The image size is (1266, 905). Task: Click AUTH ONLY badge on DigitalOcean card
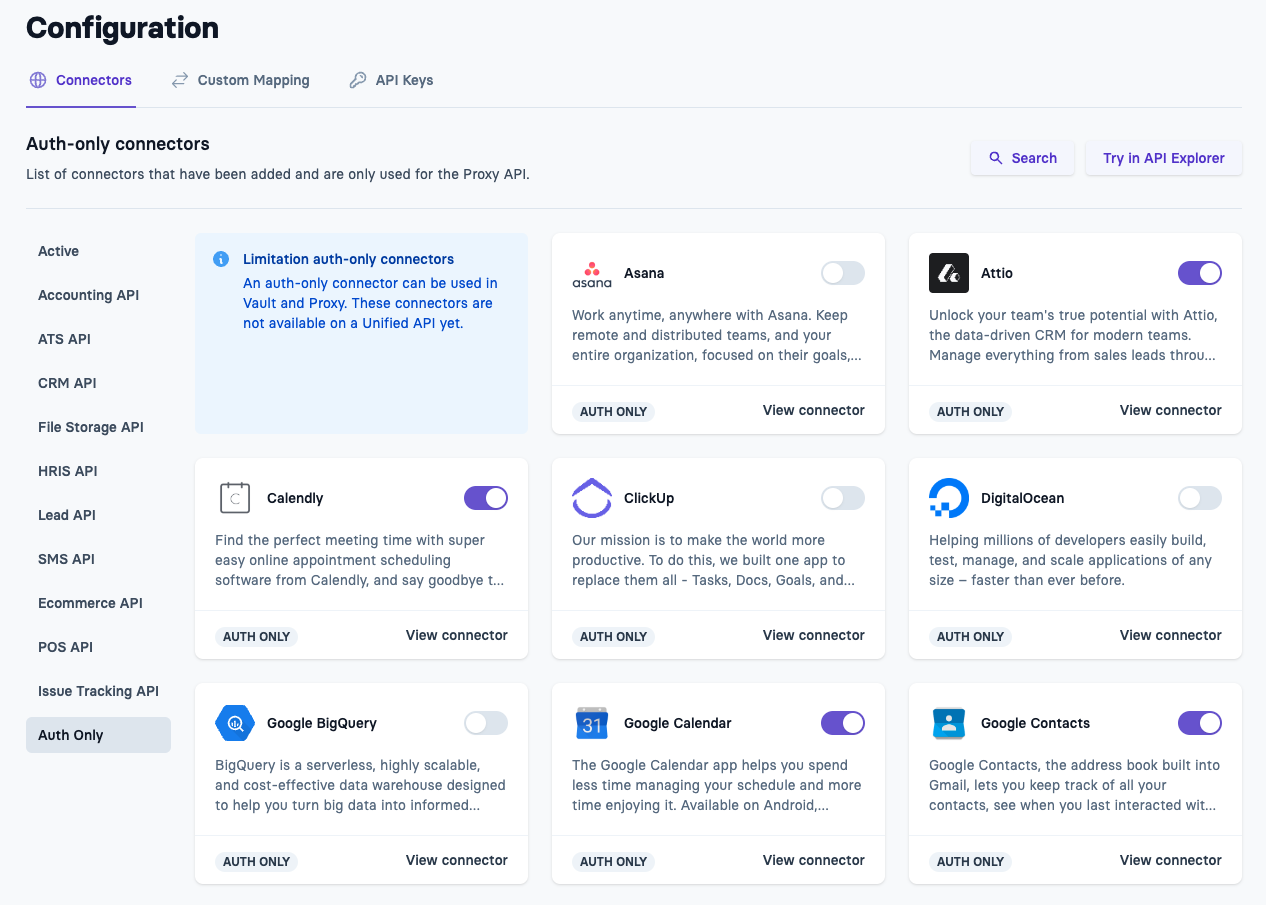(970, 636)
